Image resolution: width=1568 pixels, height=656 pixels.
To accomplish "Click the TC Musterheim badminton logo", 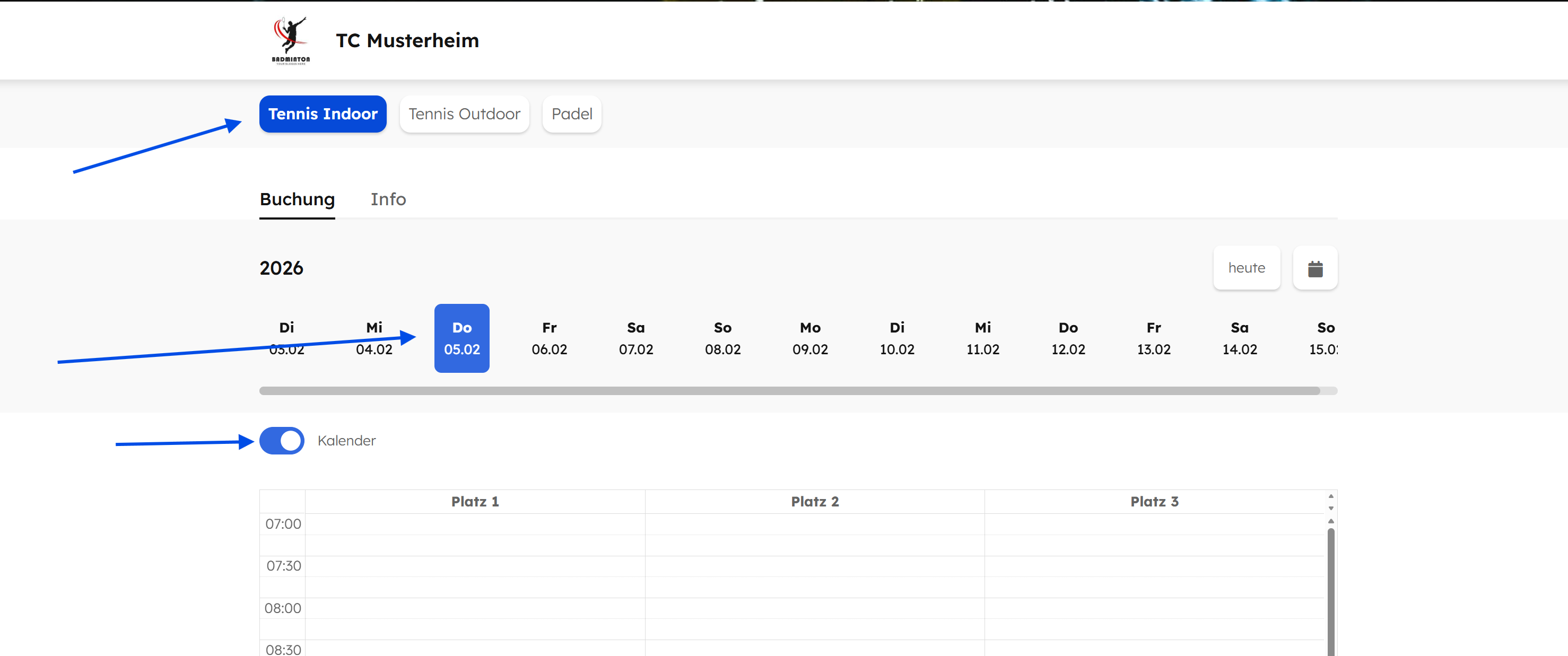I will click(x=290, y=40).
